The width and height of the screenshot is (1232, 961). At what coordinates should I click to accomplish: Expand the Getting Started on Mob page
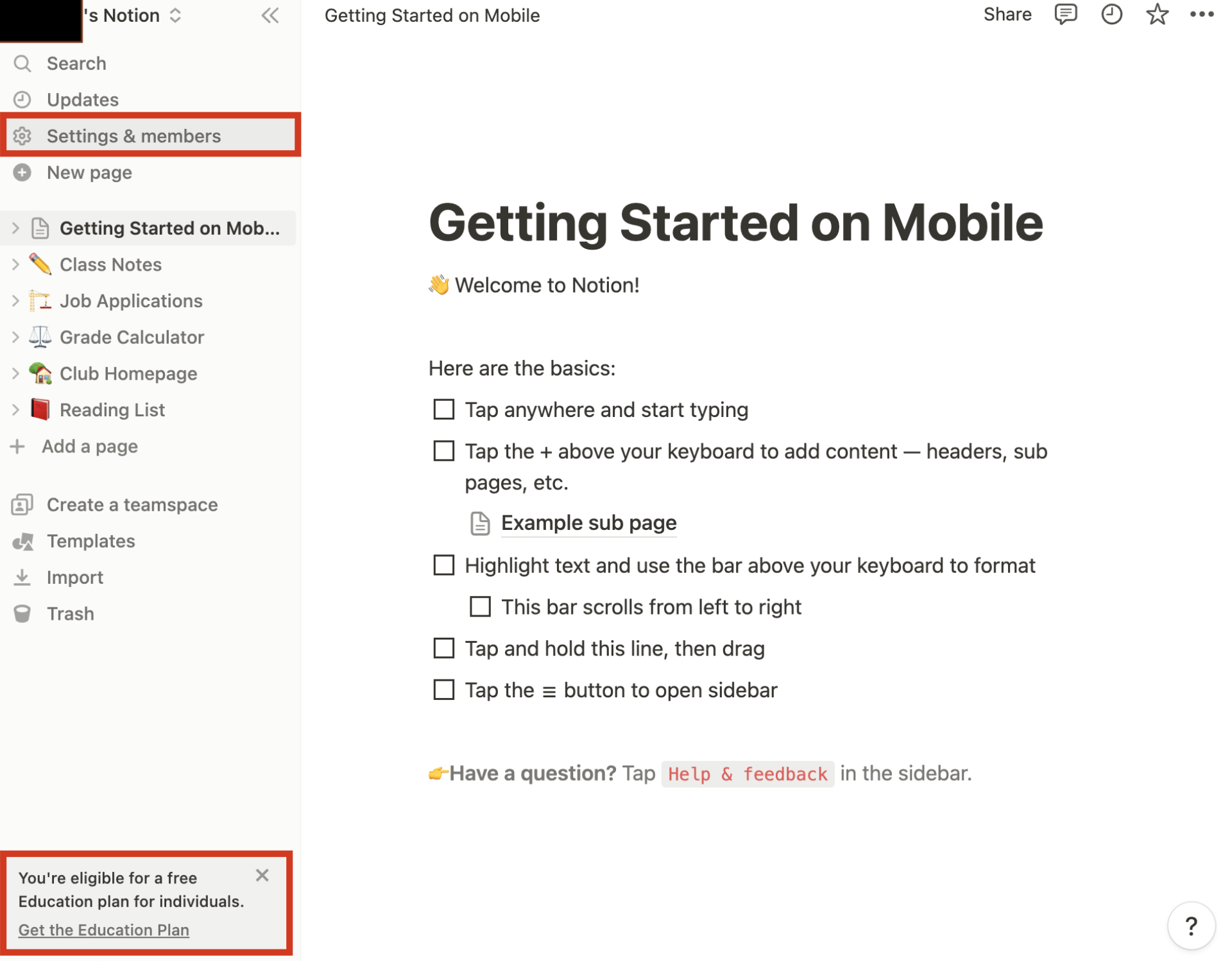coord(14,227)
